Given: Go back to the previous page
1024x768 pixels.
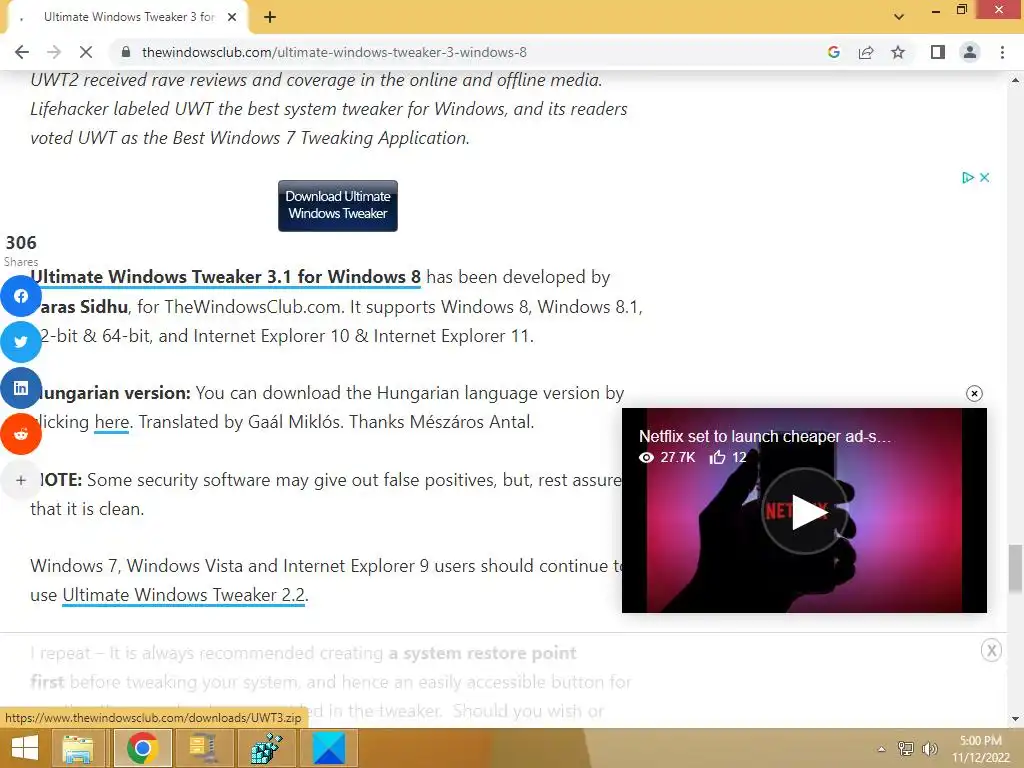Looking at the screenshot, I should 22,52.
